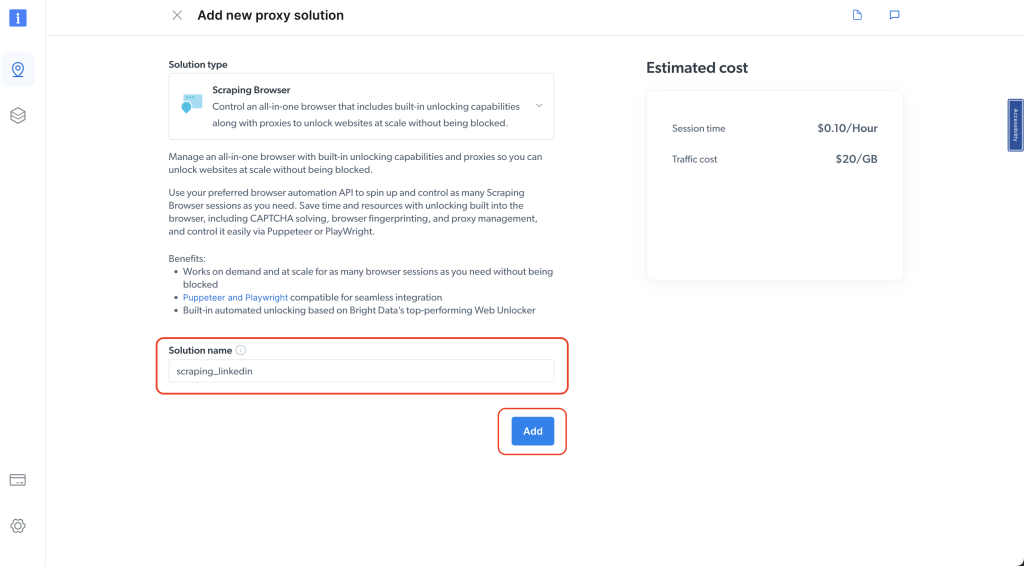
Task: Open the billing card sidebar icon
Action: pyautogui.click(x=18, y=480)
